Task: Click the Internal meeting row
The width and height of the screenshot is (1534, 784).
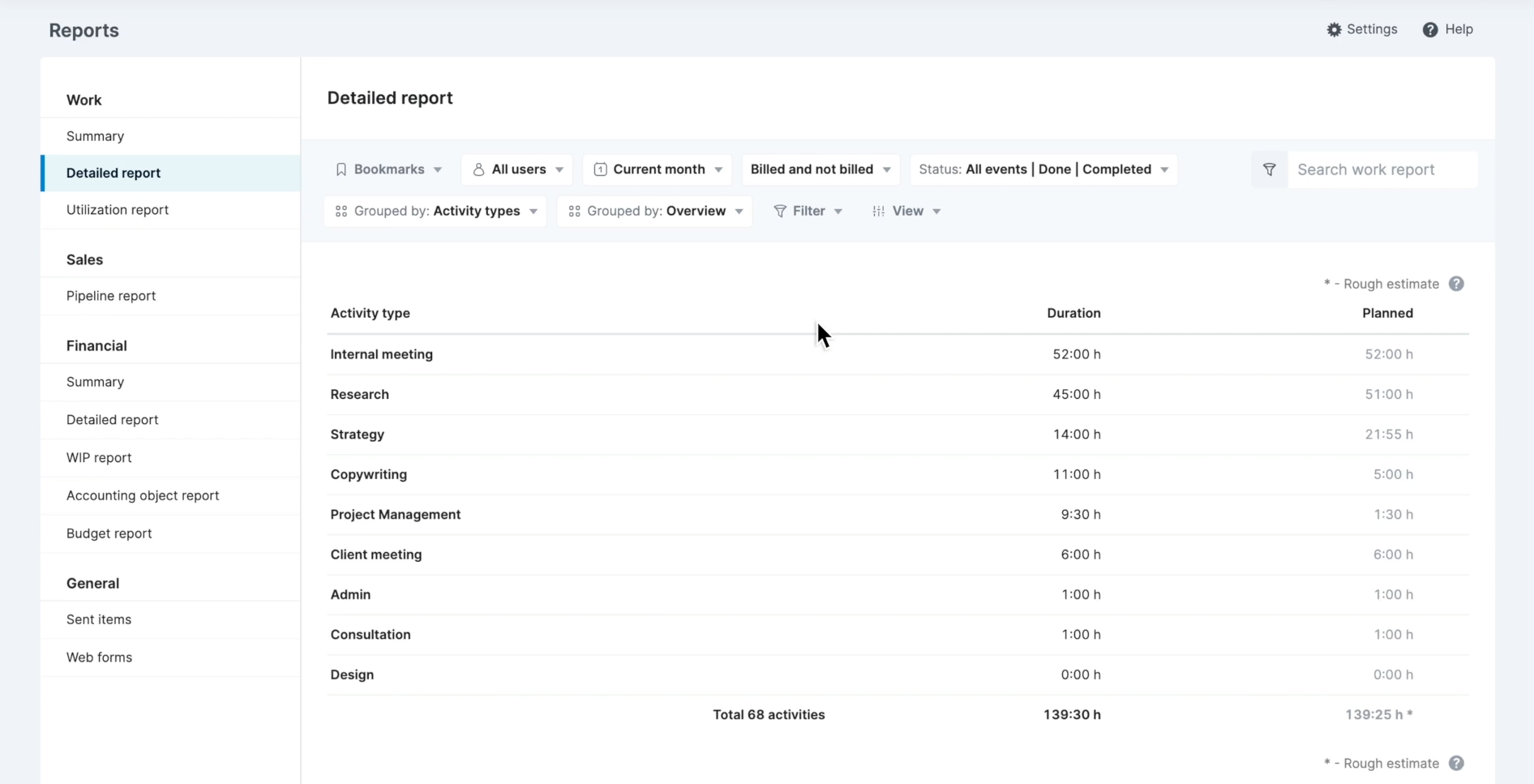Action: [898, 354]
